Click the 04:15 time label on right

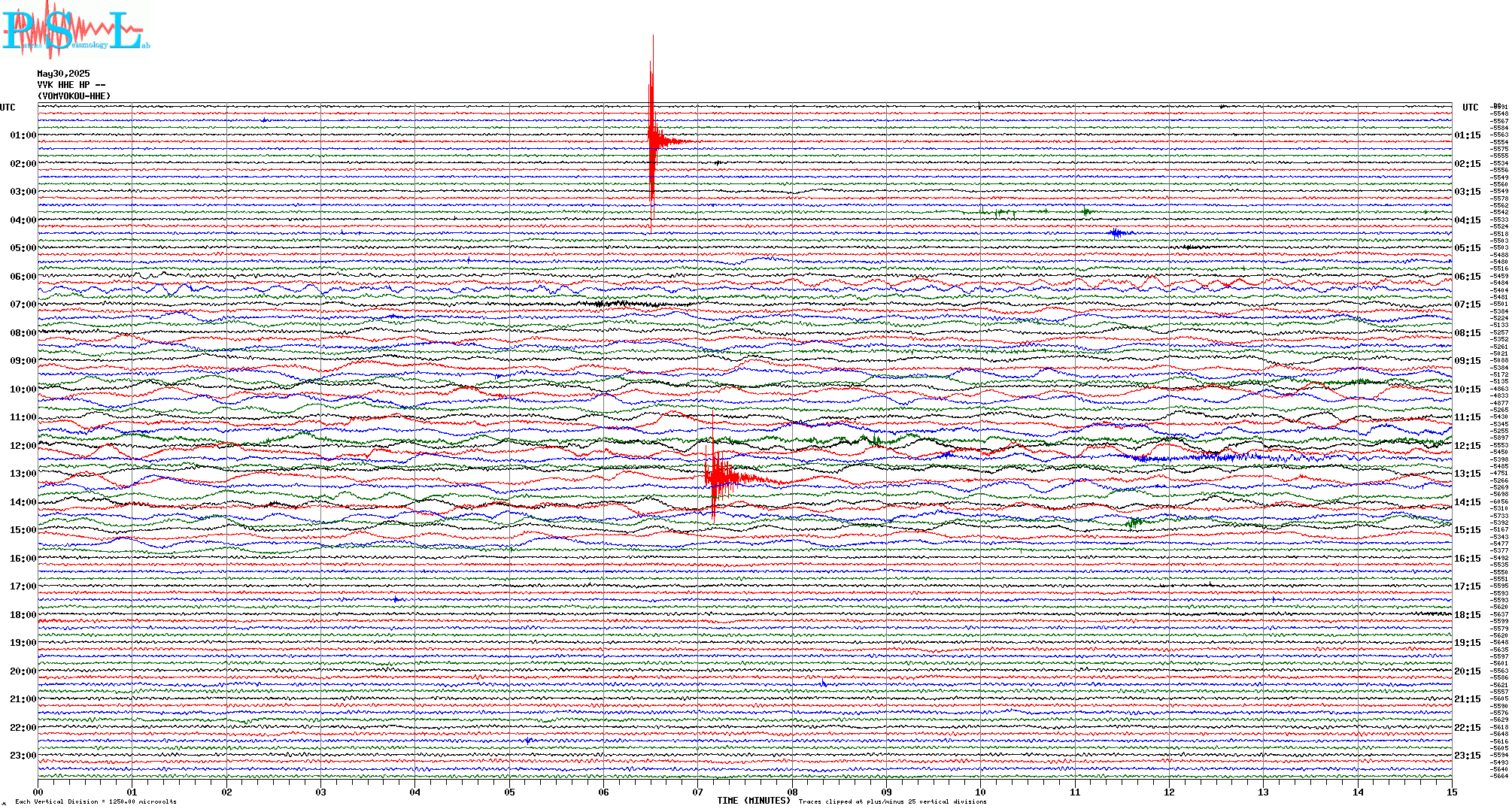pos(1467,220)
